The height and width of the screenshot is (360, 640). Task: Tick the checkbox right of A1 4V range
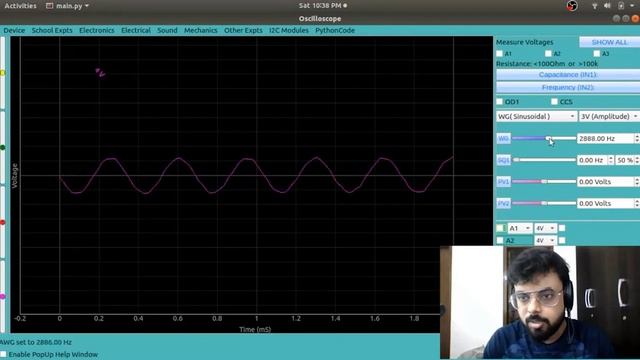coord(562,228)
